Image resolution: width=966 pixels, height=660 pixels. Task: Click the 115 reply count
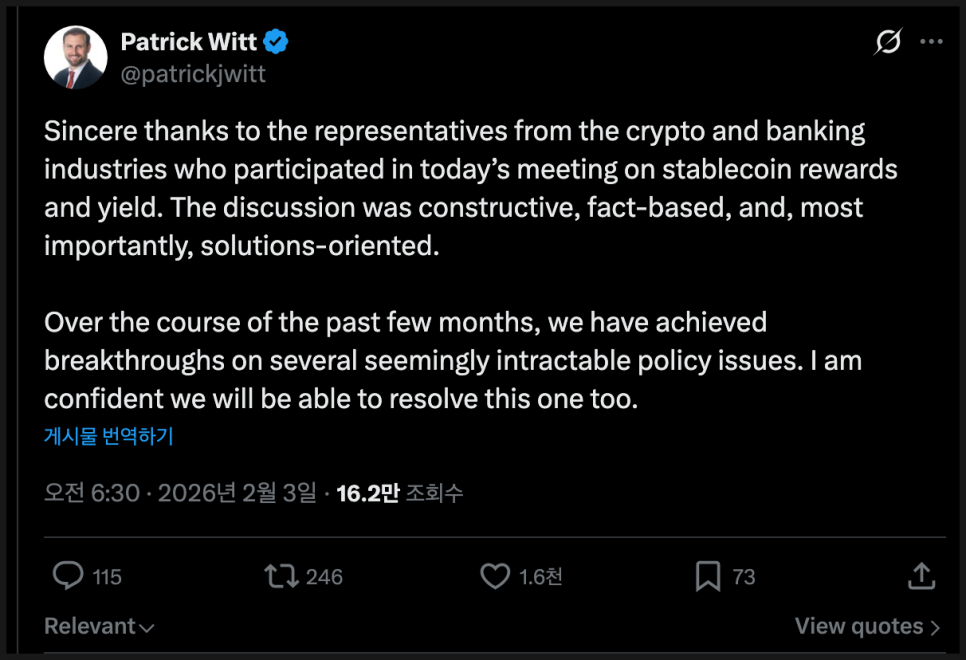[x=107, y=577]
